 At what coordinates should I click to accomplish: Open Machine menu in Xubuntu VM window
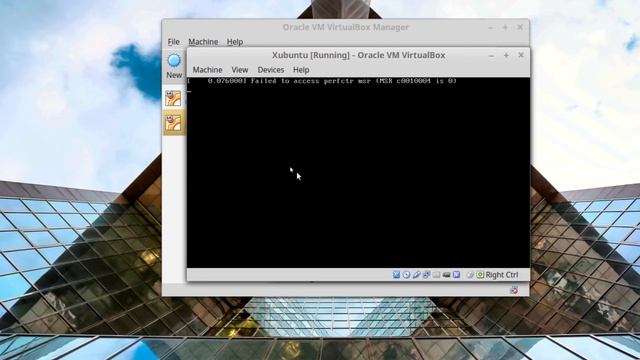pos(207,70)
